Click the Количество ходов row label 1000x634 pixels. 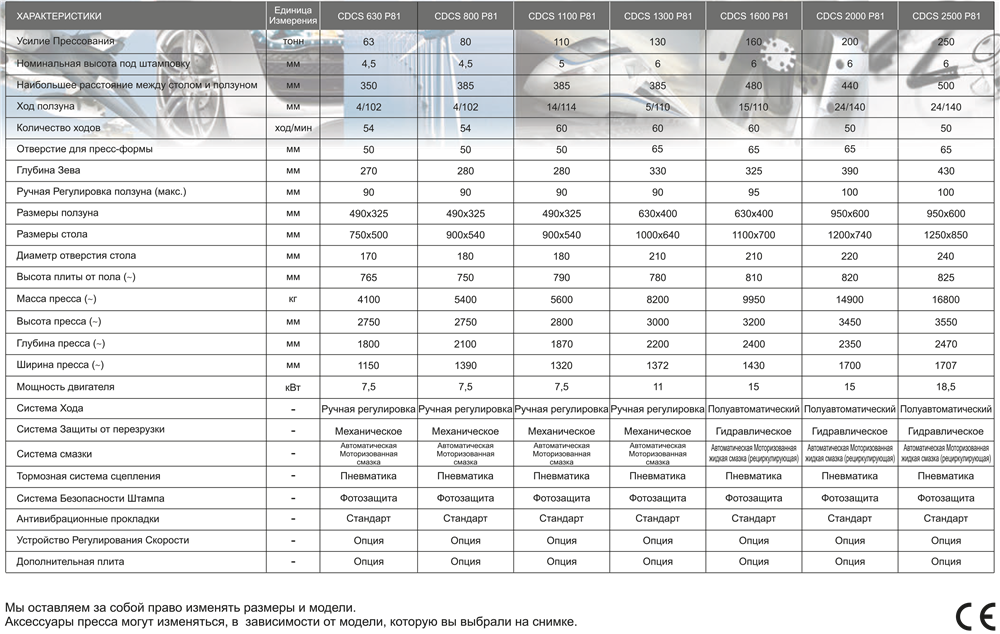coord(58,128)
